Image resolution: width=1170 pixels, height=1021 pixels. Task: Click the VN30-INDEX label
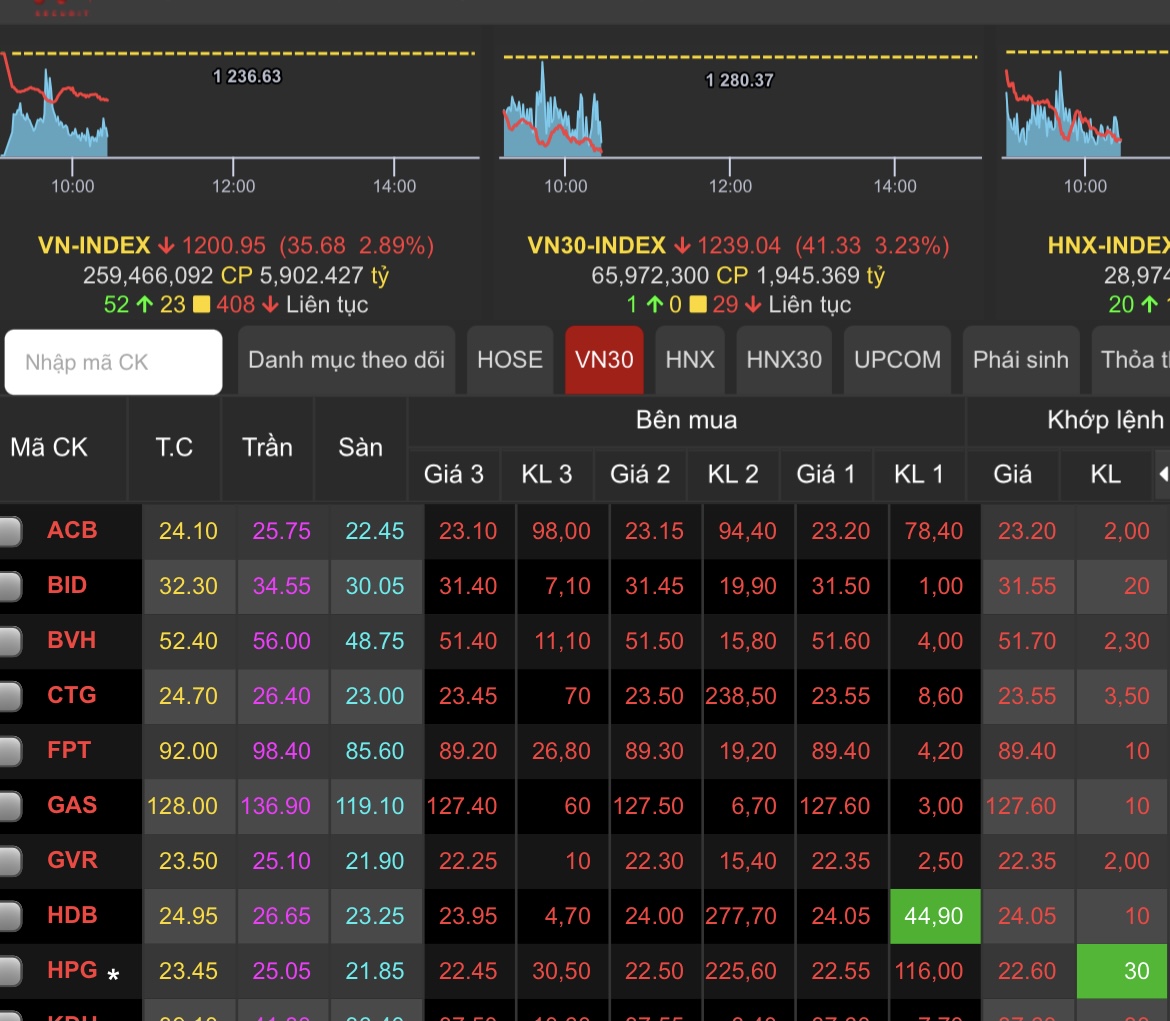click(x=596, y=246)
